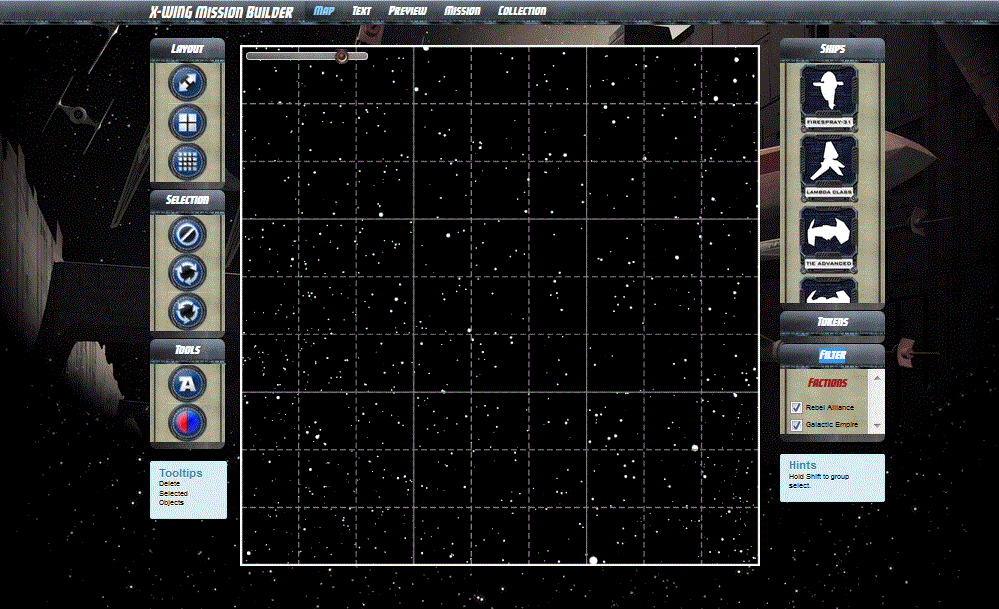Image resolution: width=999 pixels, height=609 pixels.
Task: Click 'Hold Shift to group select' hint text
Action: (x=819, y=481)
